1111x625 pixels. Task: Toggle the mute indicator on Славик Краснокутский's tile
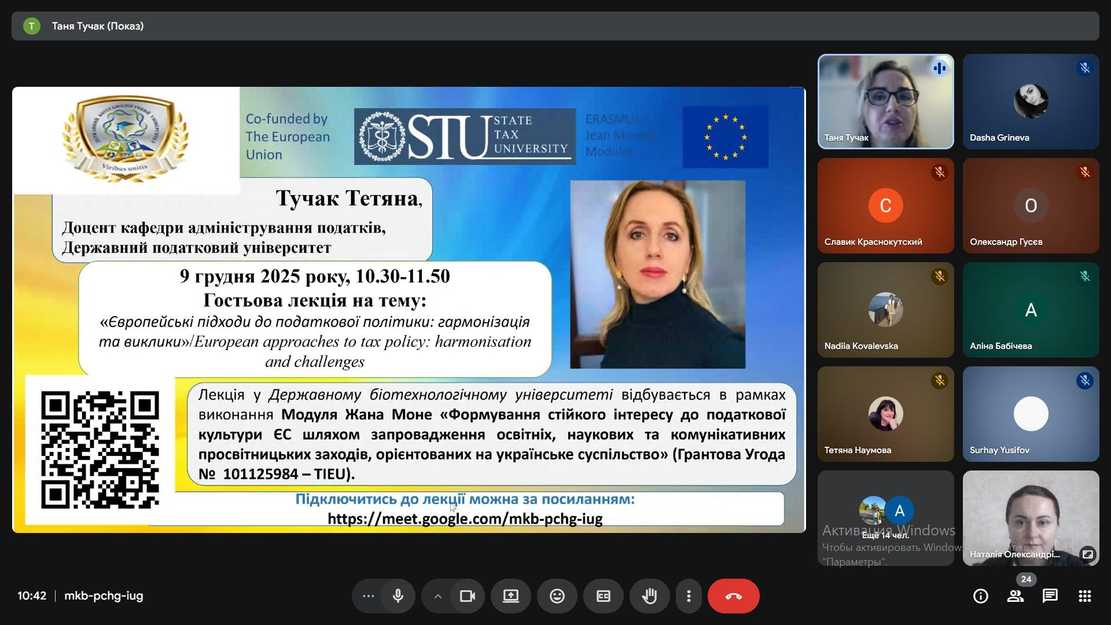pyautogui.click(x=939, y=171)
